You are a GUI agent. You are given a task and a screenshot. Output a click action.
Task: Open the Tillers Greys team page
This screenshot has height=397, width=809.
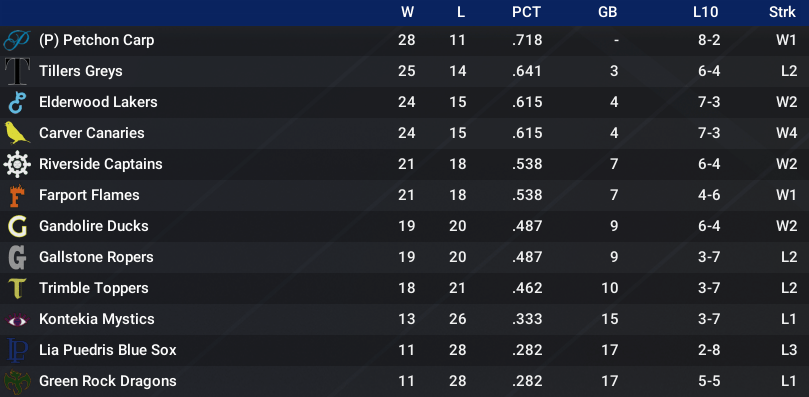(81, 71)
